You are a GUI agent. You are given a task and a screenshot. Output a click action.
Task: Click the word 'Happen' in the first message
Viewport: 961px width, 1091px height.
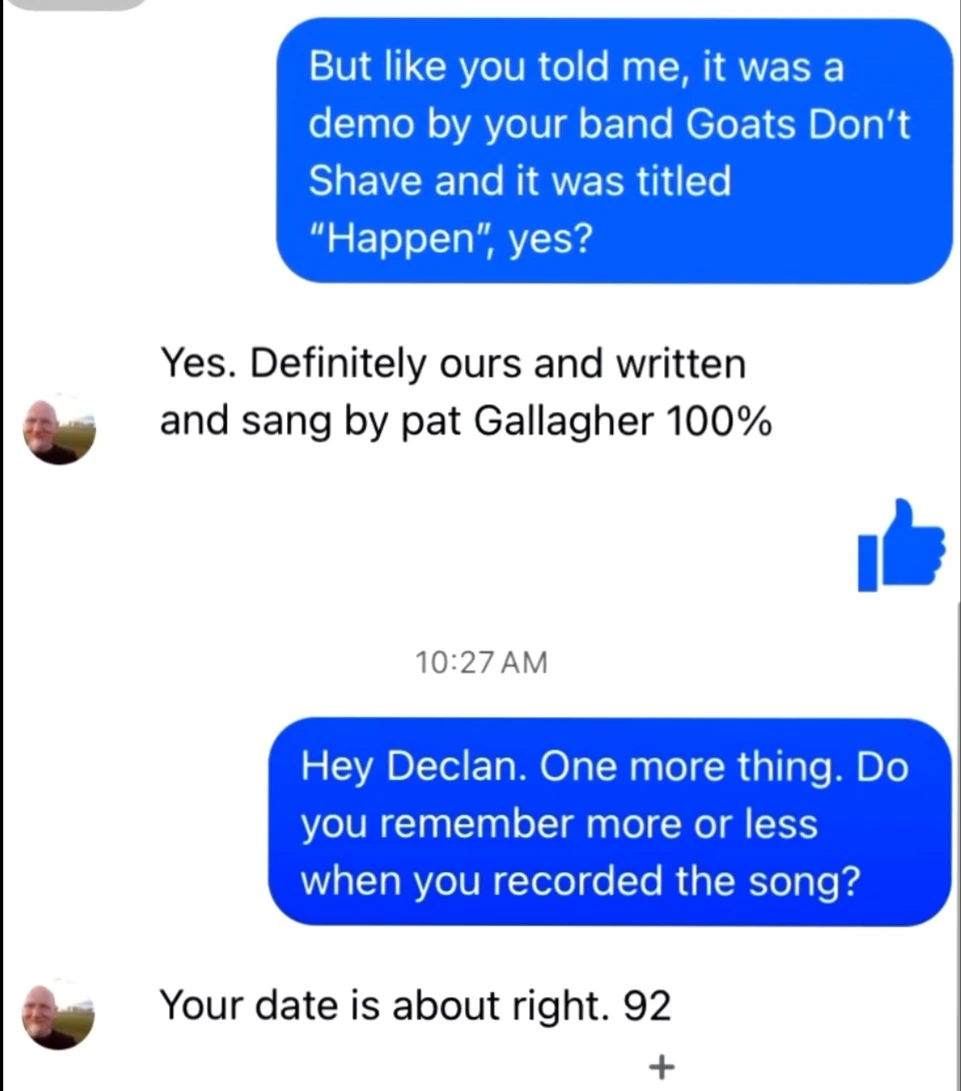click(400, 238)
